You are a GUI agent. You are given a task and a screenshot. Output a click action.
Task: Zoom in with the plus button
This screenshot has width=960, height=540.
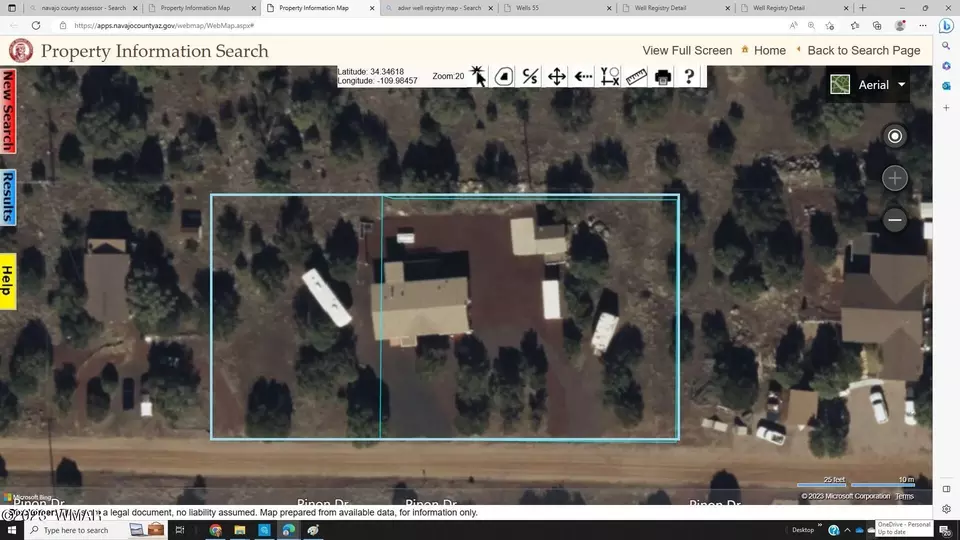894,178
